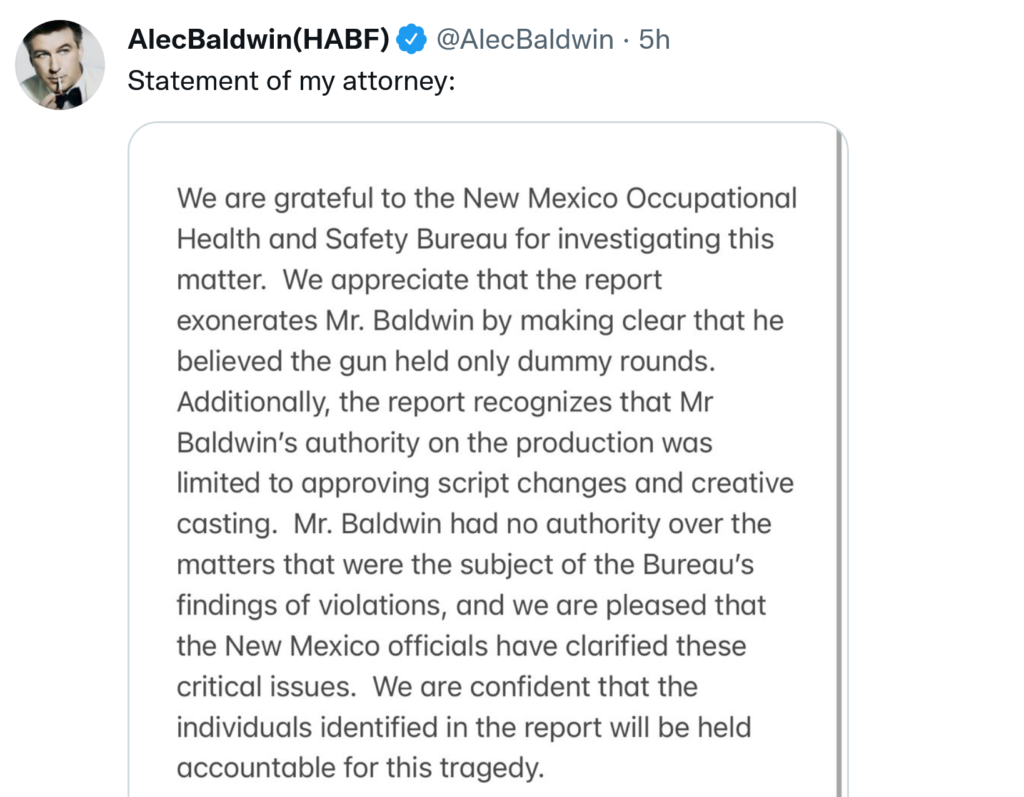Click the "Statement of my attorney:" tweet text
The image size is (1024, 797).
coord(291,81)
